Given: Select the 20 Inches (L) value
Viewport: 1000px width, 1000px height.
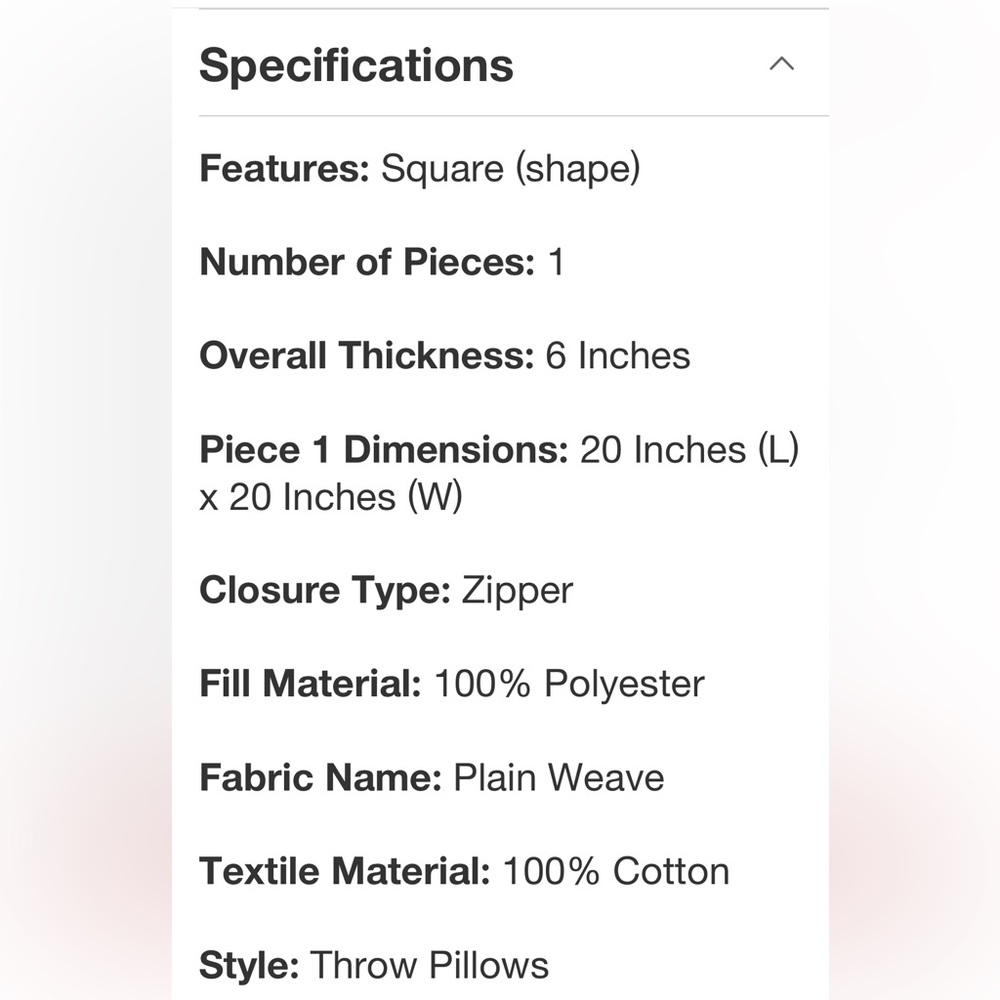Looking at the screenshot, I should point(690,450).
